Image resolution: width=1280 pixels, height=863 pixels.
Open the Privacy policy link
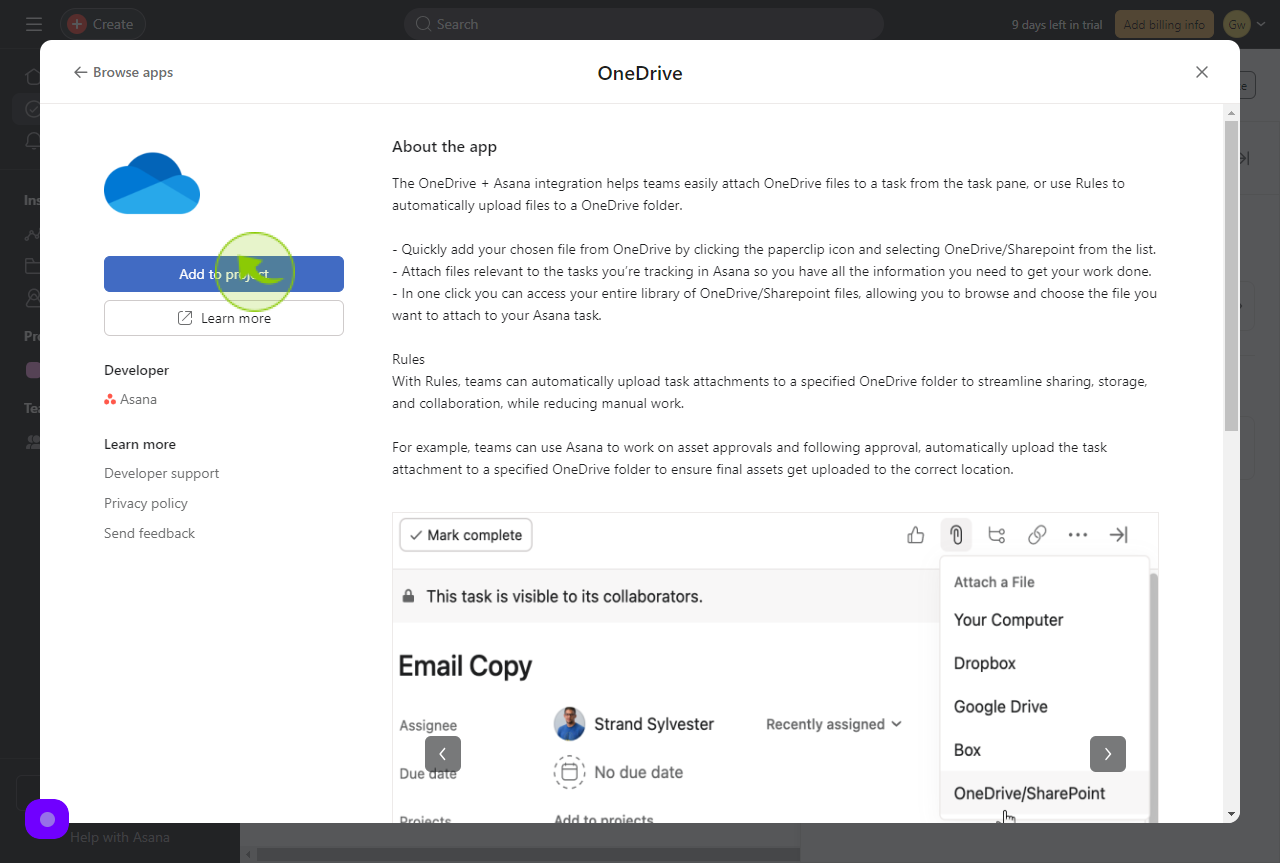coord(146,503)
